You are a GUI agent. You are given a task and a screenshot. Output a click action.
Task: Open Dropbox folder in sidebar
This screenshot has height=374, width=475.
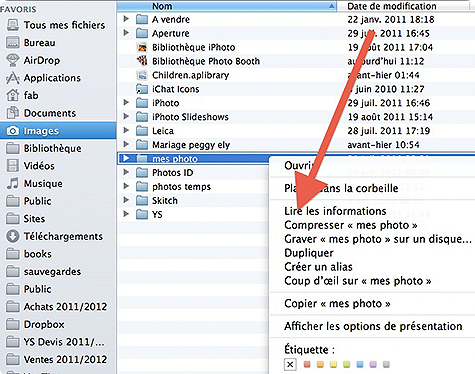click(35, 324)
